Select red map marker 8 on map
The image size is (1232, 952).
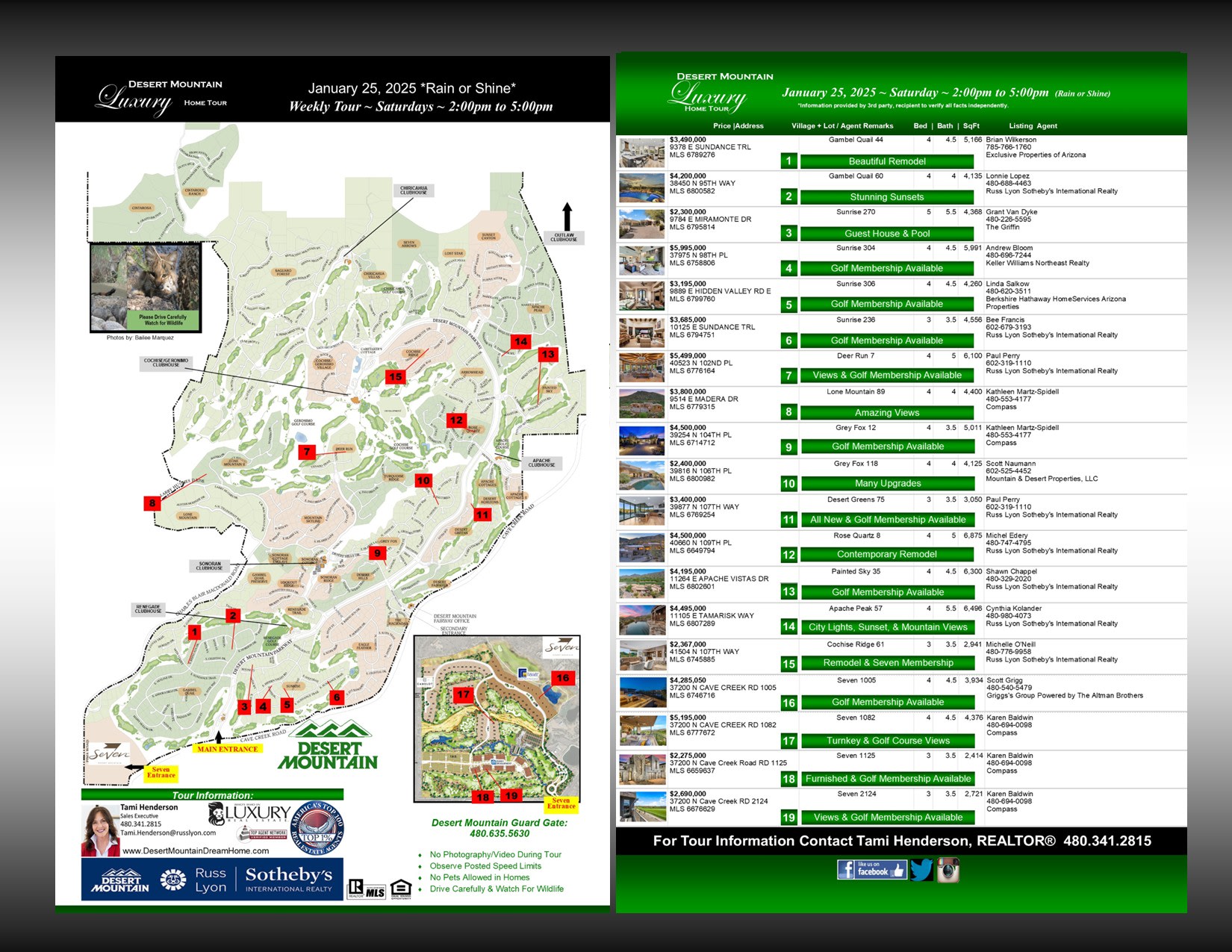pos(152,503)
